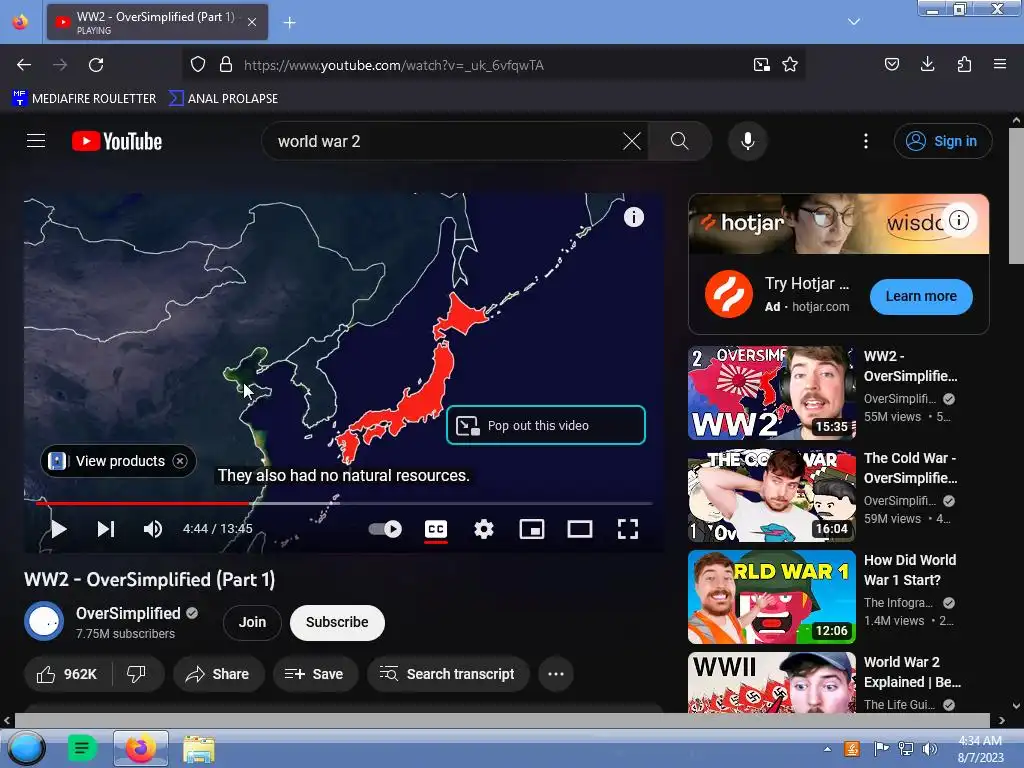Join the OverSimplified channel

pos(252,622)
